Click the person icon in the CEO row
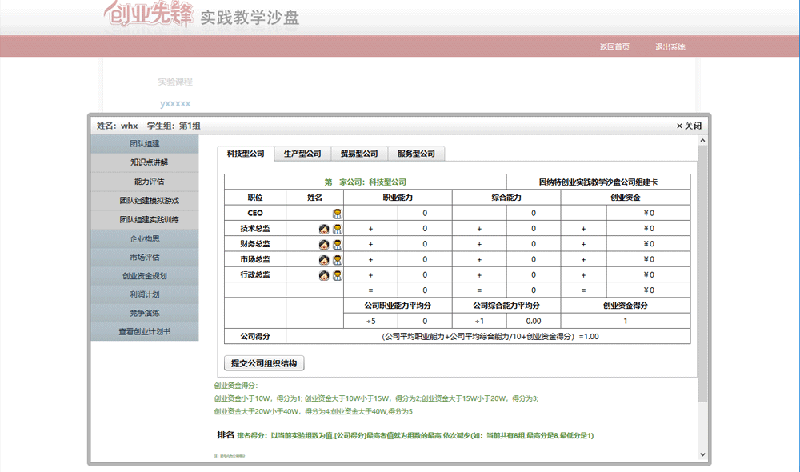The image size is (800, 472). 337,213
